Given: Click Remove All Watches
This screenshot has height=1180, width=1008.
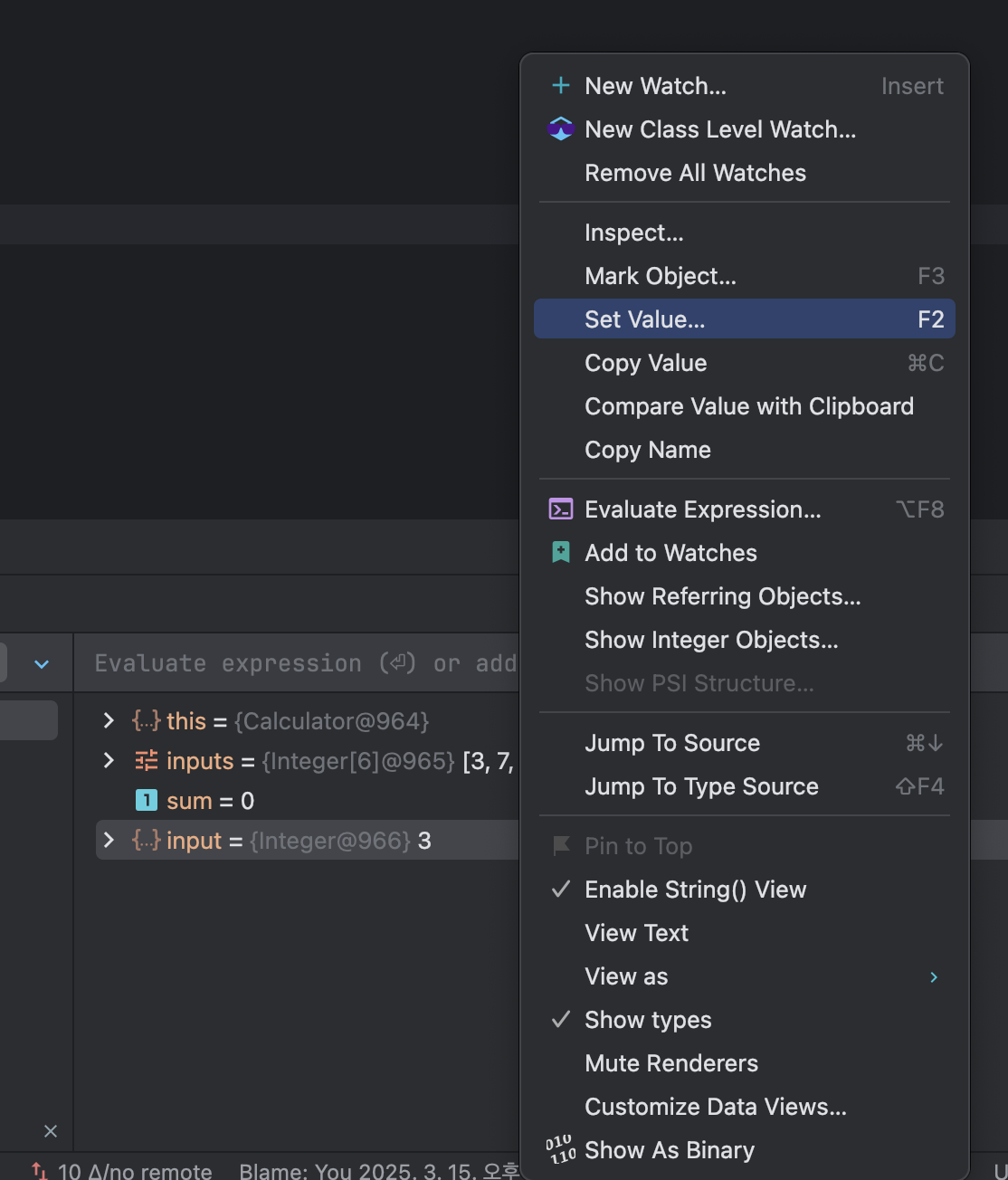Looking at the screenshot, I should point(695,173).
